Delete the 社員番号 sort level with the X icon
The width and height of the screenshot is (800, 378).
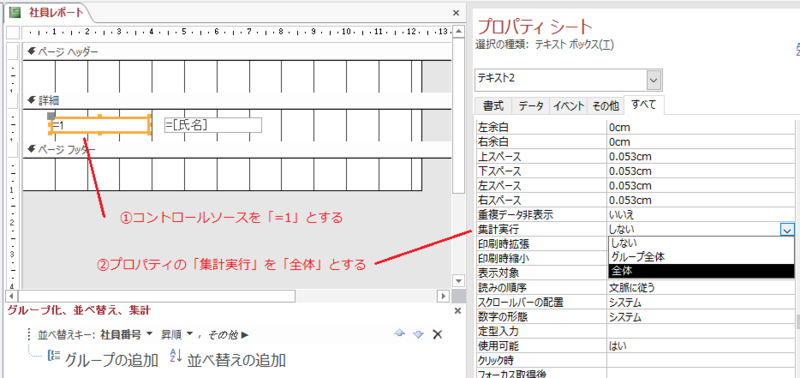(x=437, y=334)
